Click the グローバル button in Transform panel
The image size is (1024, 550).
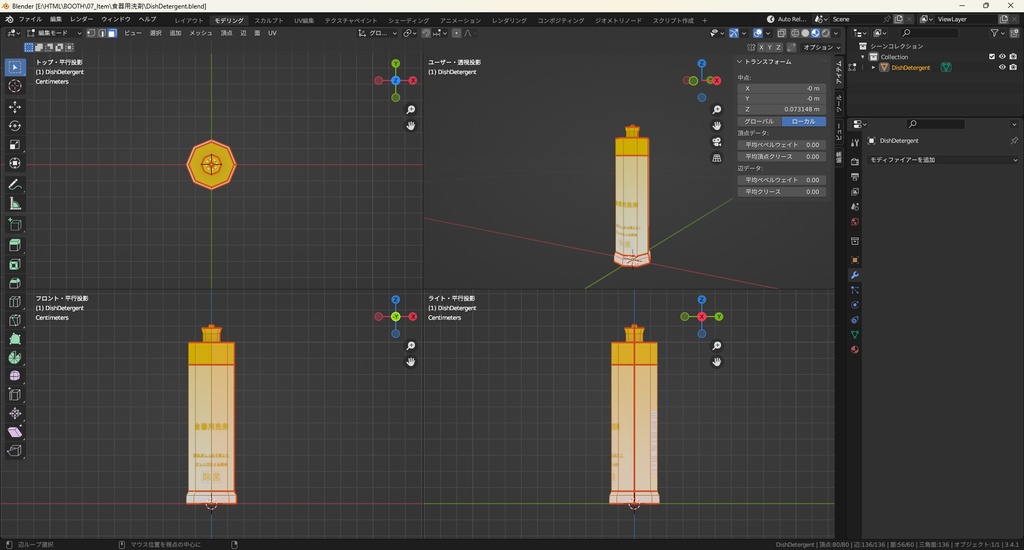coord(759,121)
